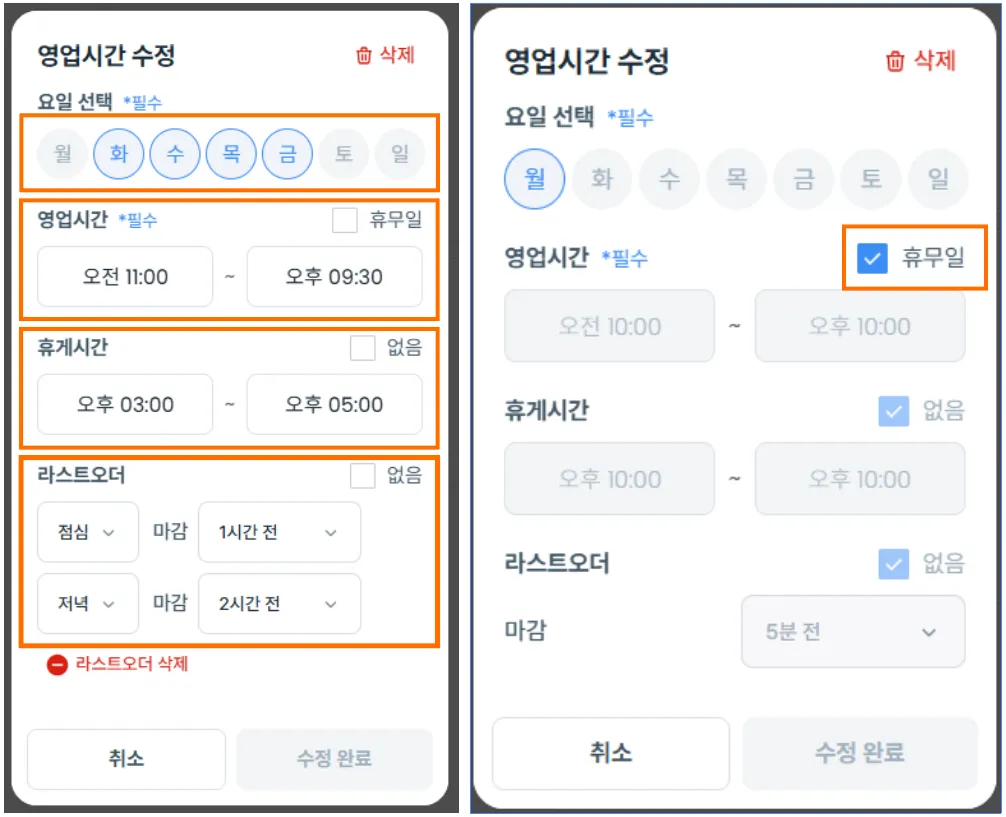
Task: Check the unchecked 없음 box beside 휴게시간
Action: point(363,348)
